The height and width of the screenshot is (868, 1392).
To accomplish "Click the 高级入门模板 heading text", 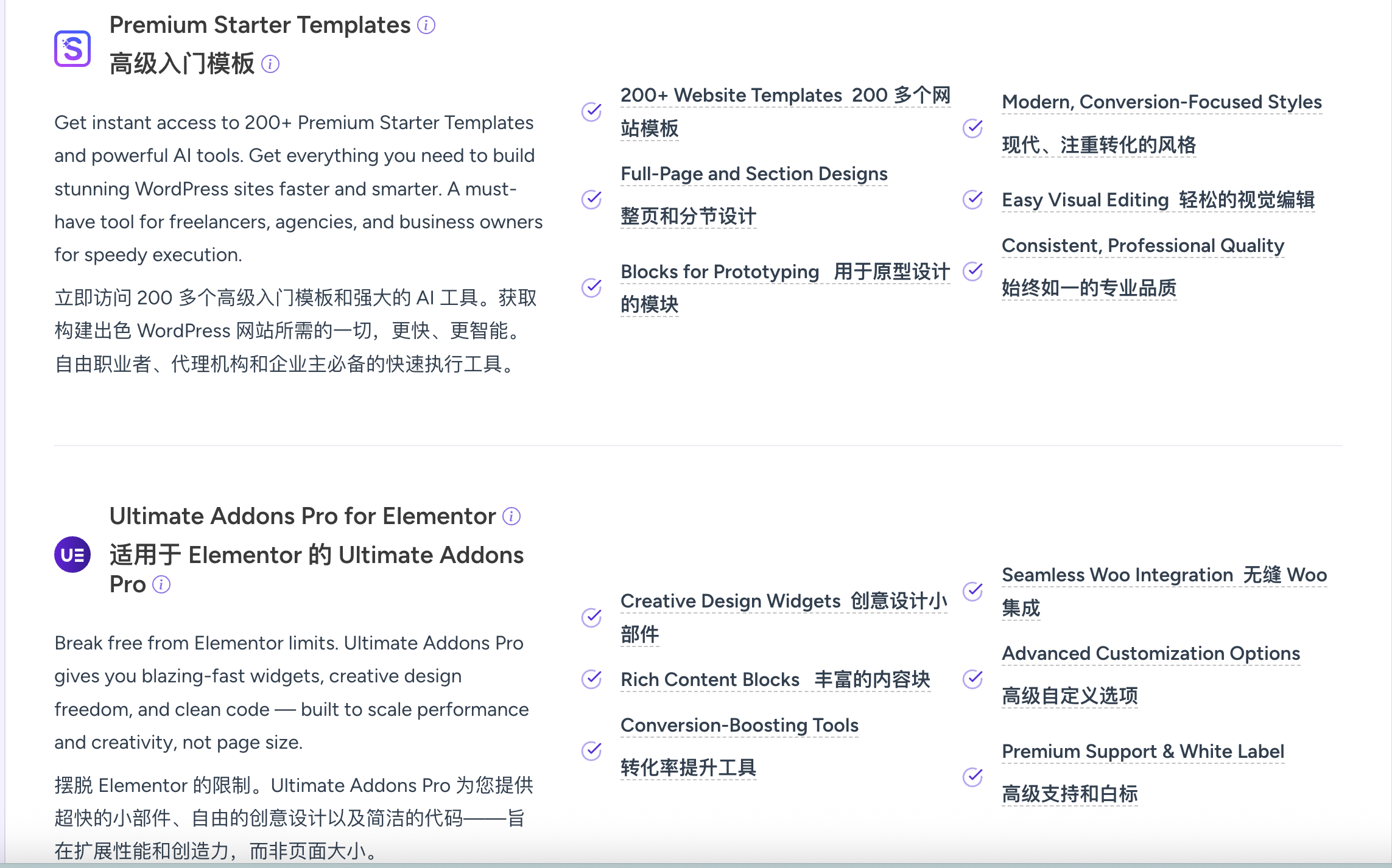I will 182,64.
